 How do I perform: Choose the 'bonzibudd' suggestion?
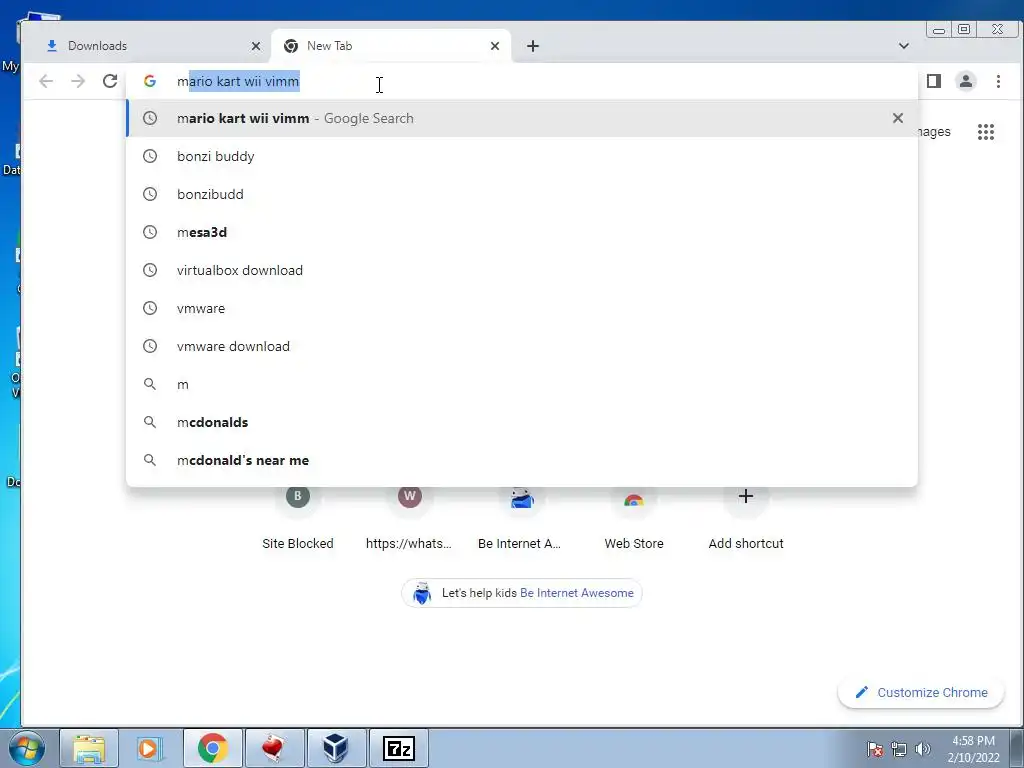click(x=522, y=194)
